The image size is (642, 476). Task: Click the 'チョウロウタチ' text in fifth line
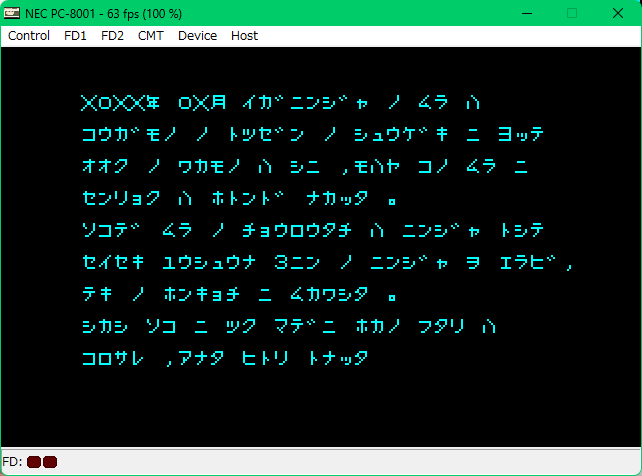click(x=297, y=230)
